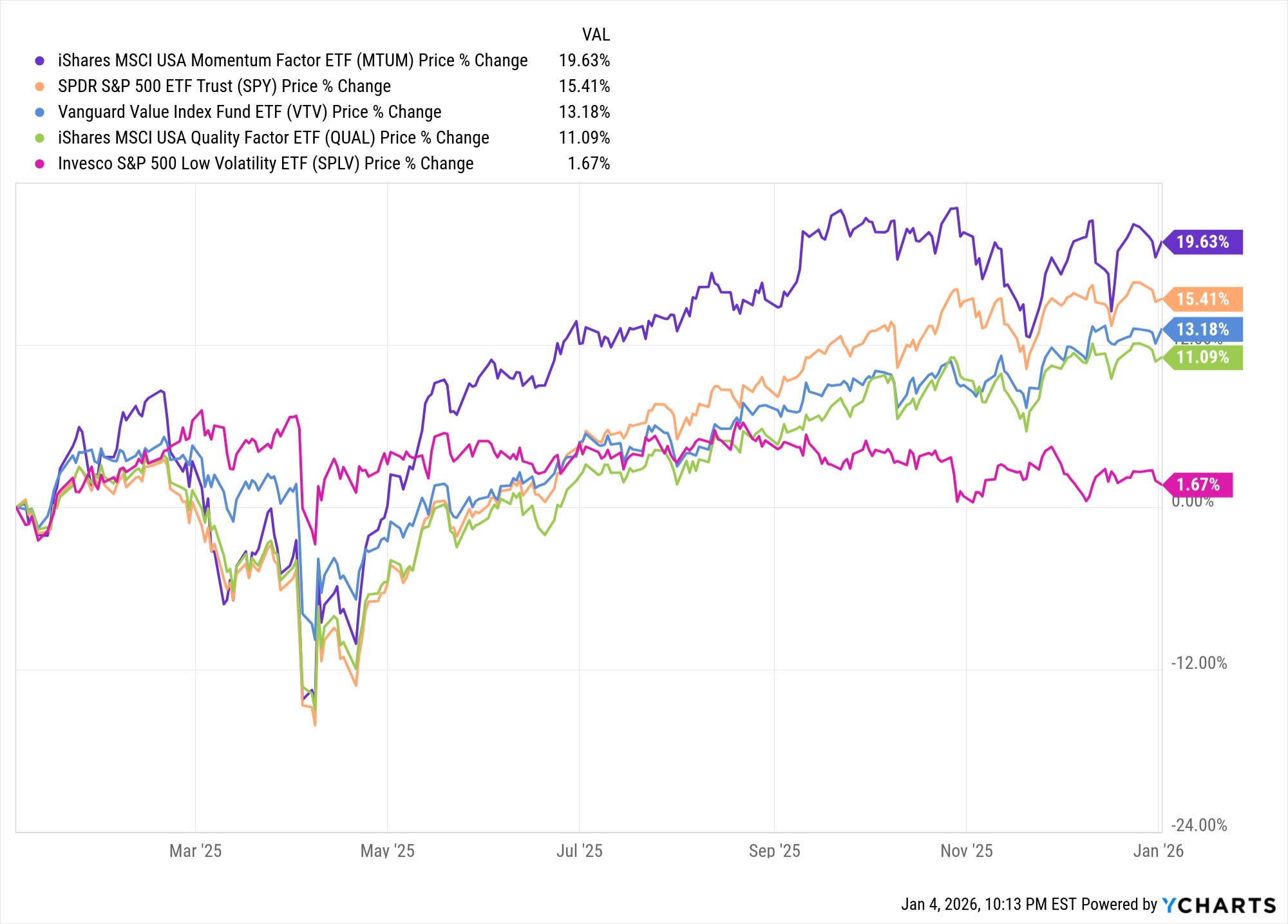This screenshot has height=924, width=1288.
Task: Select the 11.09% green end-value flag
Action: [1202, 357]
